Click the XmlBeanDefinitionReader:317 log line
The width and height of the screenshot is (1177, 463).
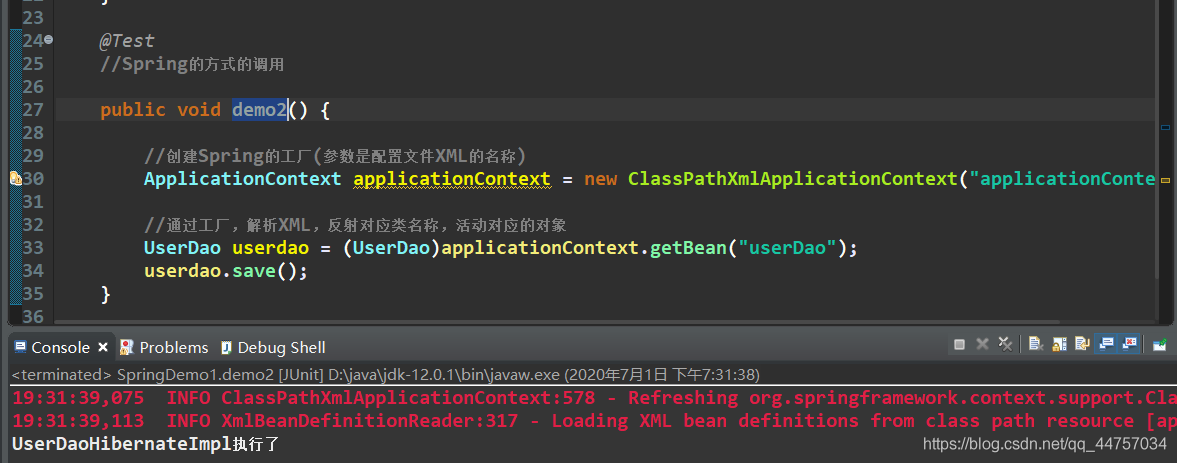[594, 421]
